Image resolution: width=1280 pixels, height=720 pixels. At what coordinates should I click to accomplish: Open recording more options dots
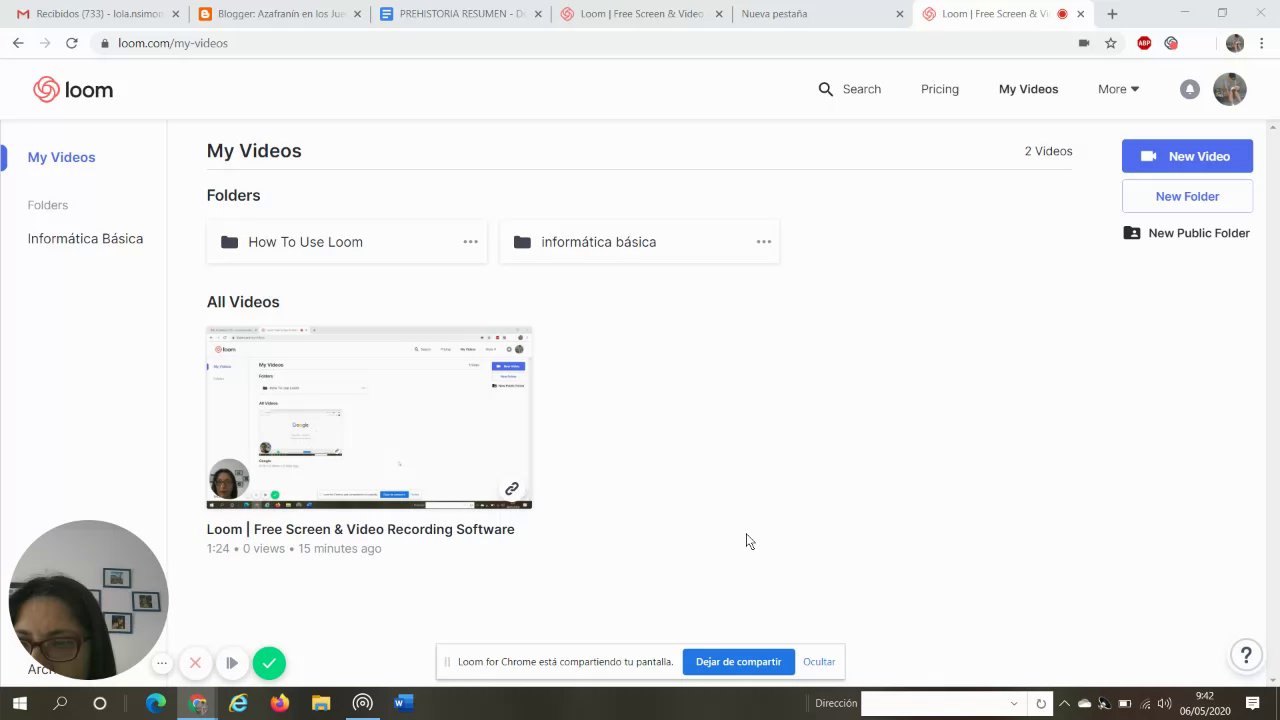tap(162, 663)
